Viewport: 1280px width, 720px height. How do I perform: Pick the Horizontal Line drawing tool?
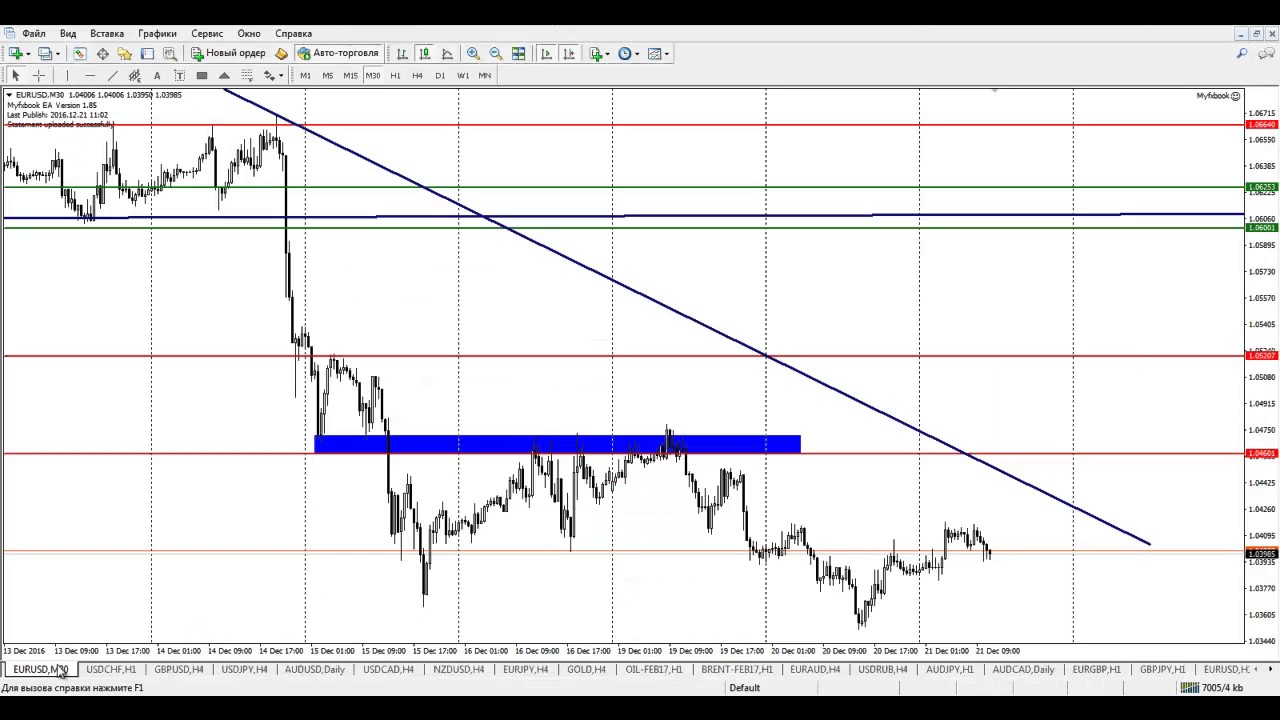90,75
